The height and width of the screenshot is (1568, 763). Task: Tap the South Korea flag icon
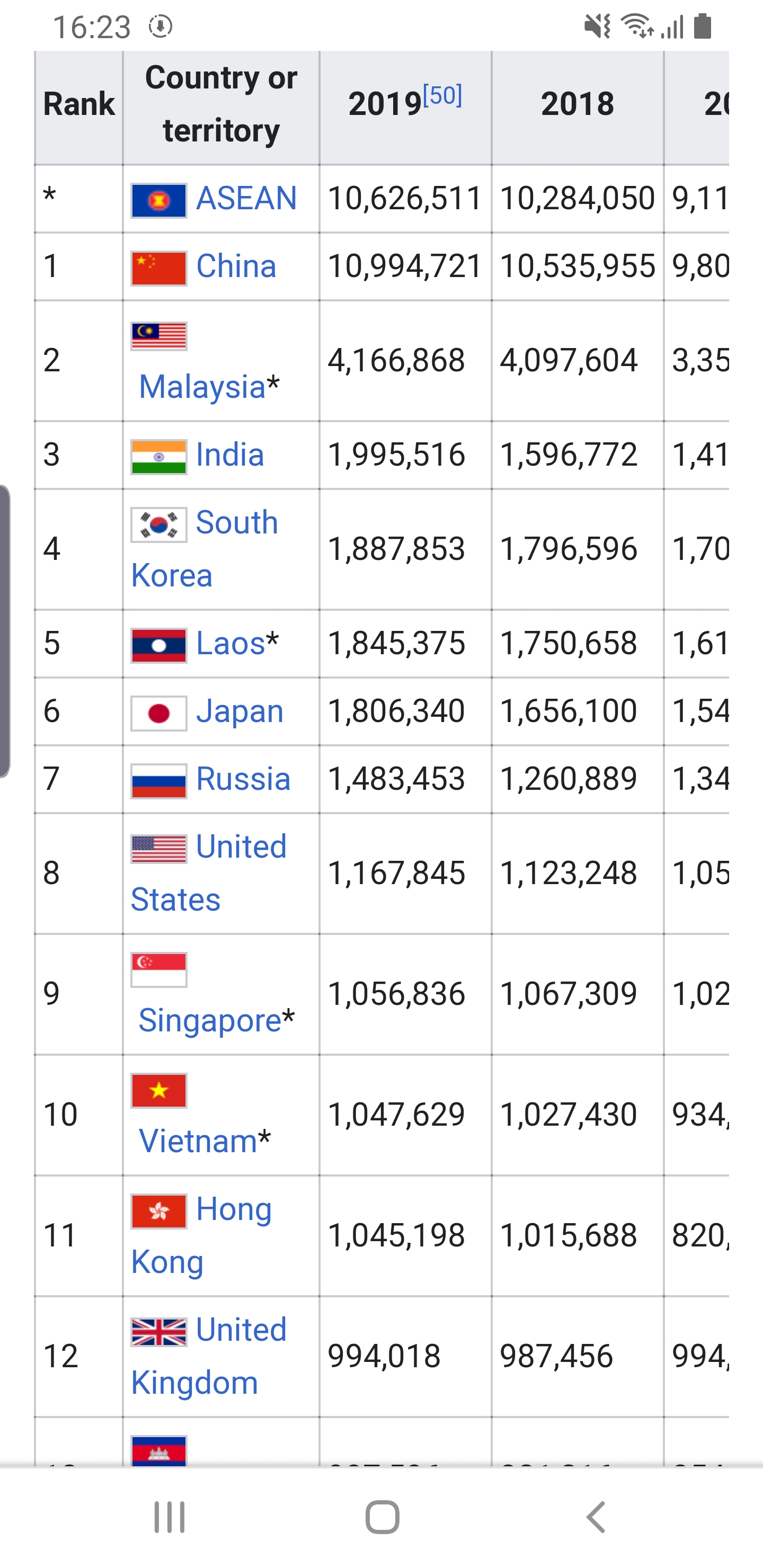click(x=158, y=524)
